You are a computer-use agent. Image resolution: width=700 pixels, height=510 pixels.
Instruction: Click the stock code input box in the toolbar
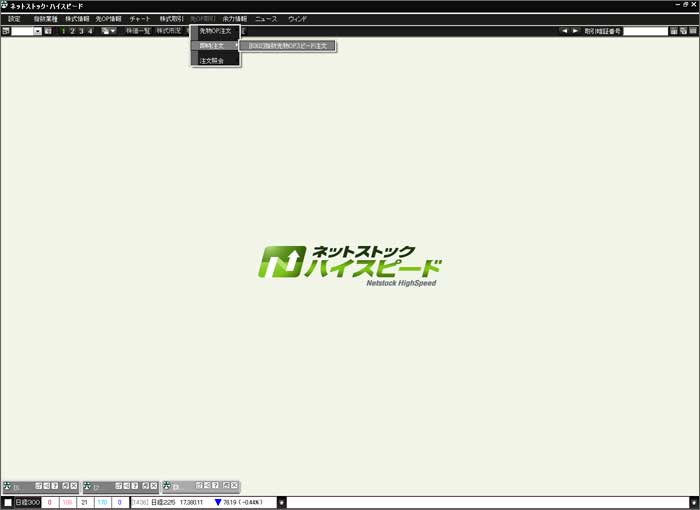(x=22, y=31)
